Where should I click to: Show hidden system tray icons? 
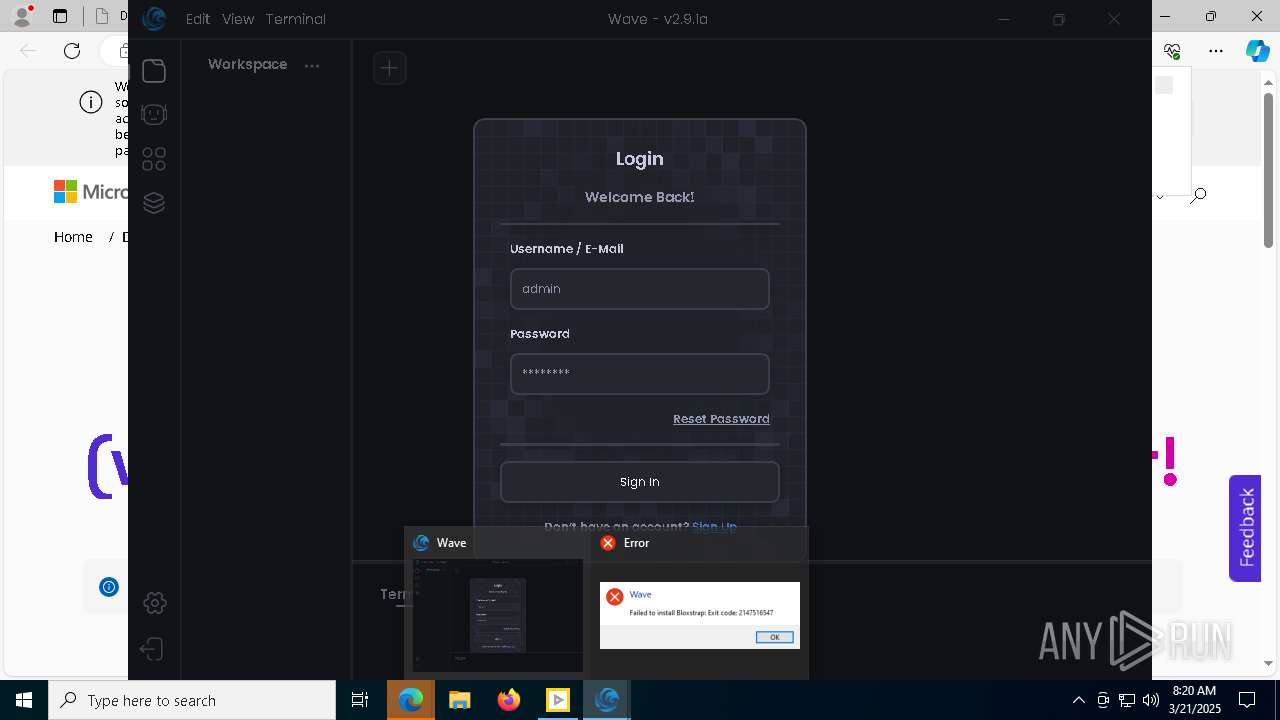1078,700
